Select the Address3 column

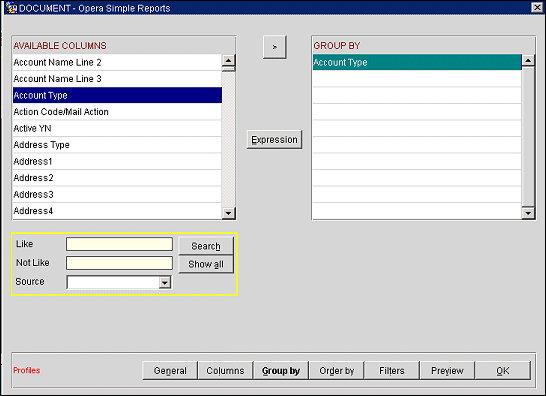[x=117, y=194]
